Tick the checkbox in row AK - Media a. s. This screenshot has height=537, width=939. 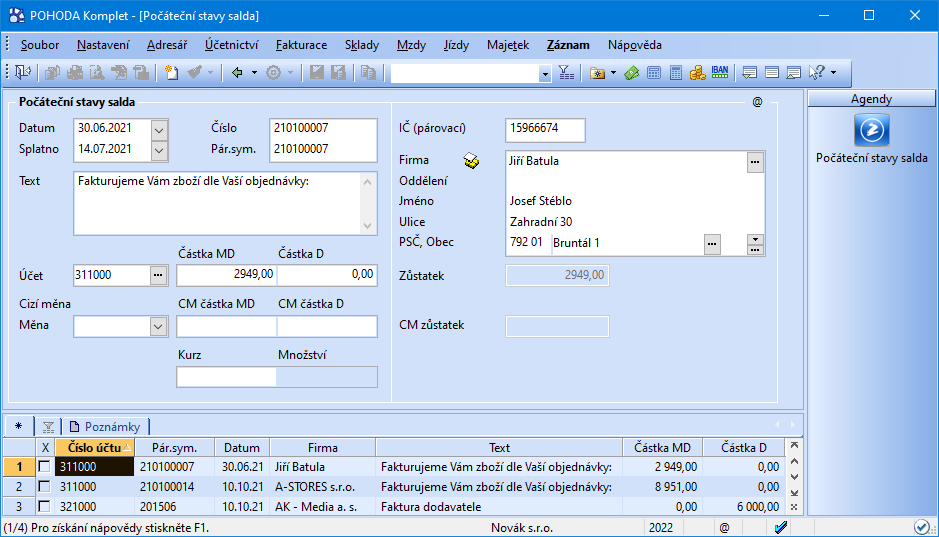click(44, 506)
